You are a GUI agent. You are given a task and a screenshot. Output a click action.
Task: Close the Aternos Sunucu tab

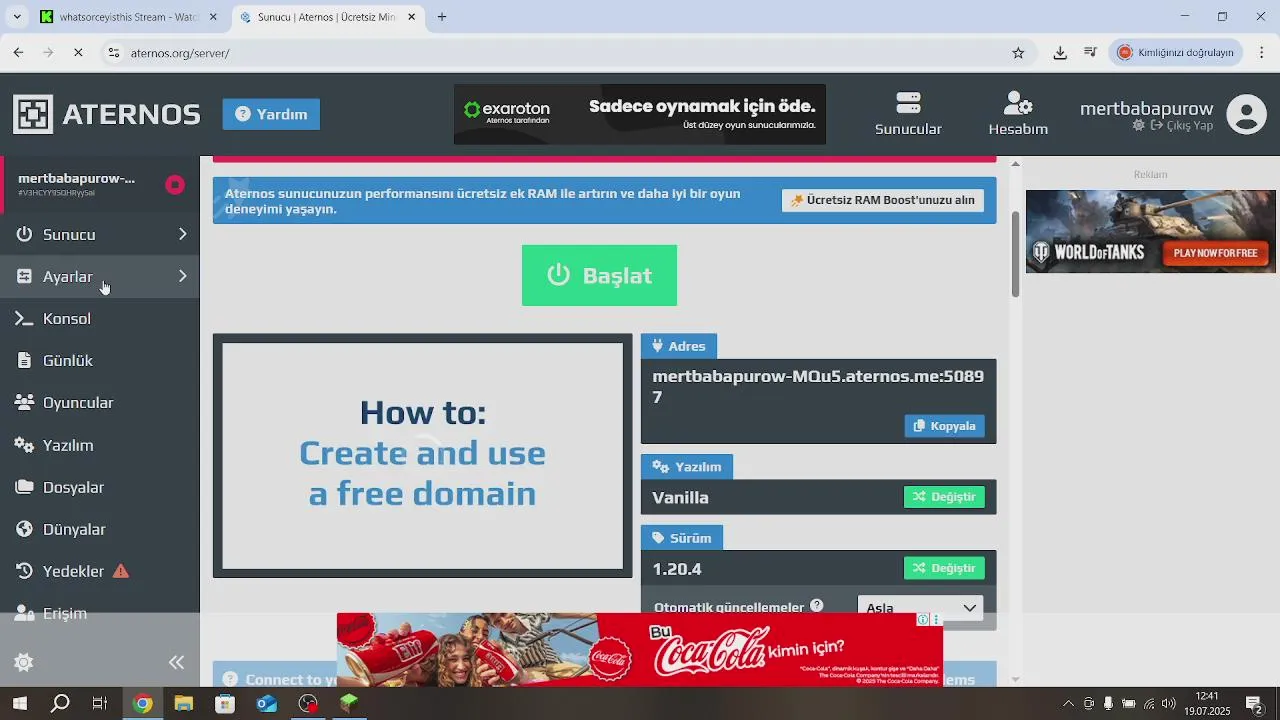[x=412, y=17]
